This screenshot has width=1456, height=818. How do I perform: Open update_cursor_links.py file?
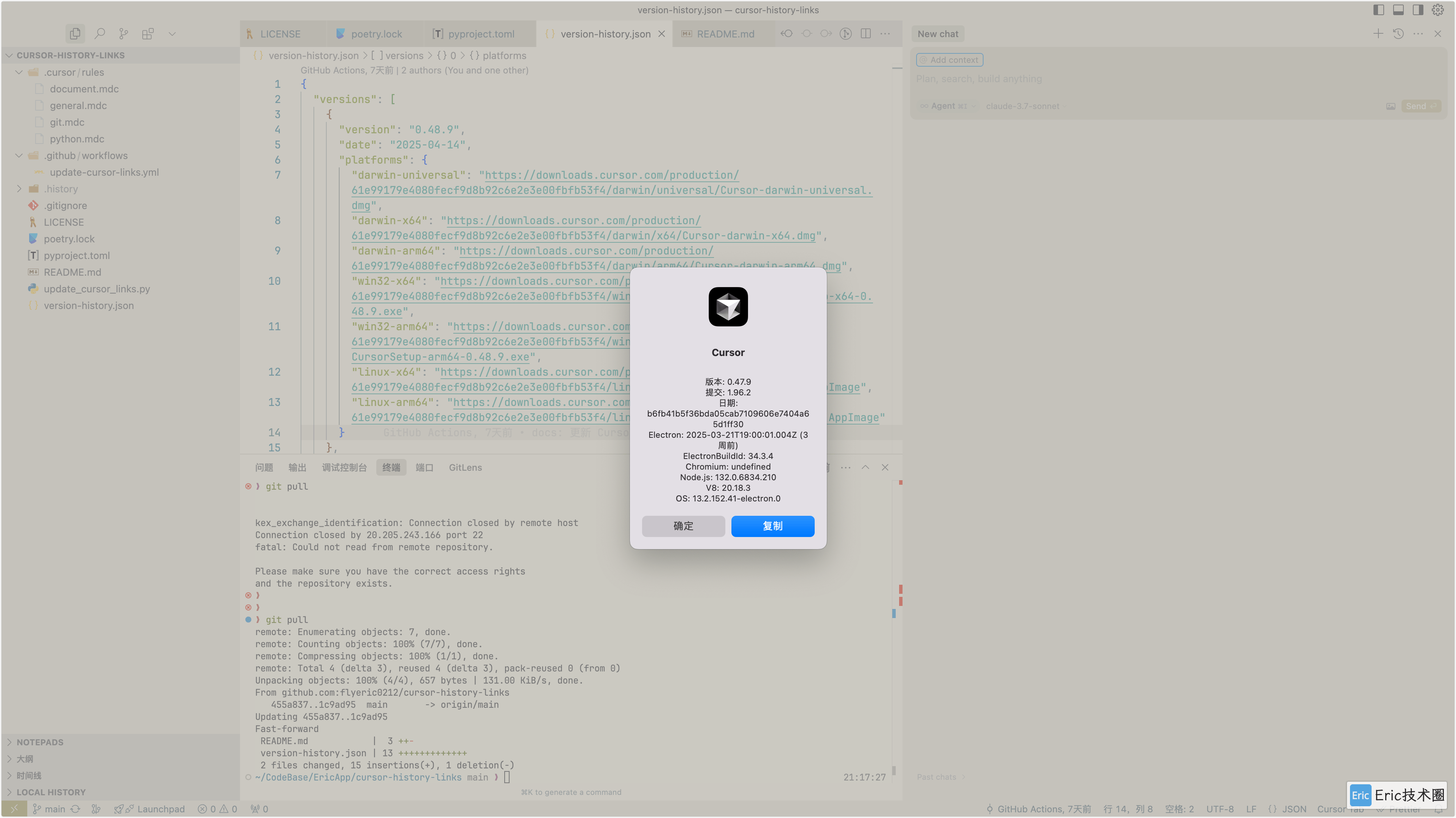point(97,289)
